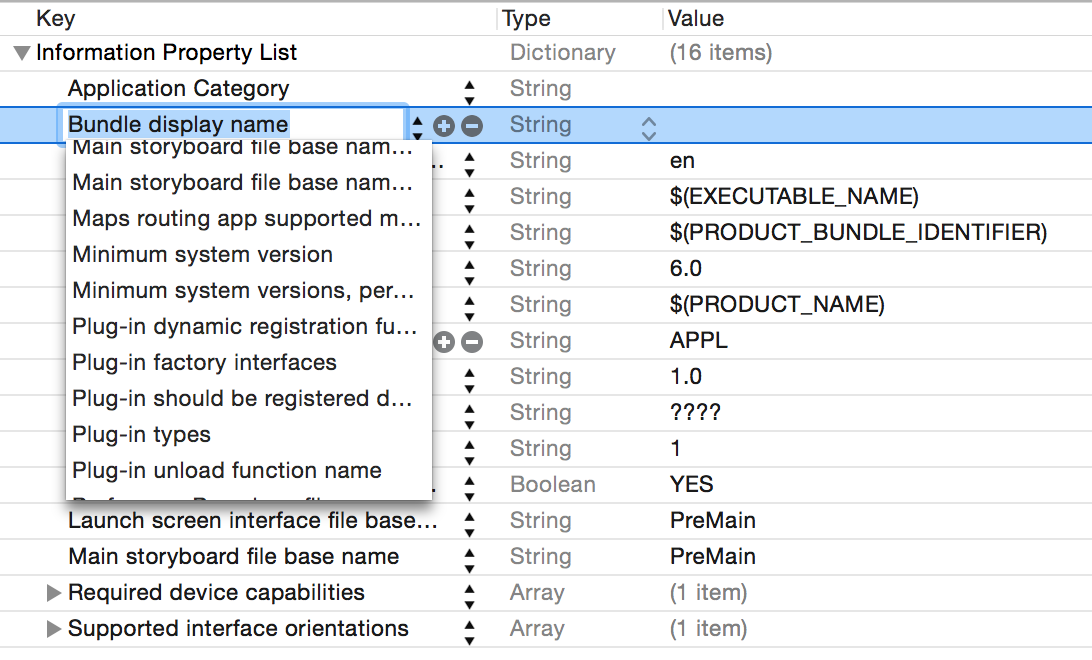
Task: Click the $(PRODUCT_BUNDLE_IDENTIFIER) value cell
Action: tap(858, 233)
